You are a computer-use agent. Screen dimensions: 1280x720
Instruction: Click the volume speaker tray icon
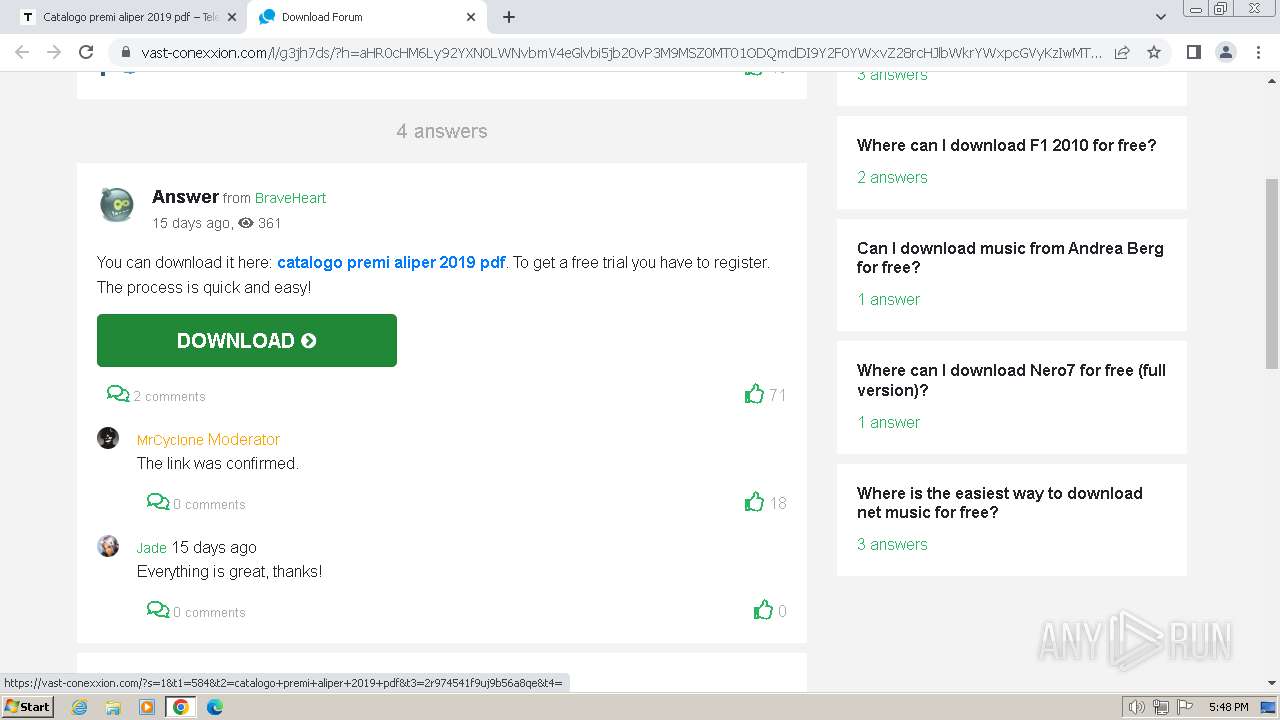(1137, 707)
